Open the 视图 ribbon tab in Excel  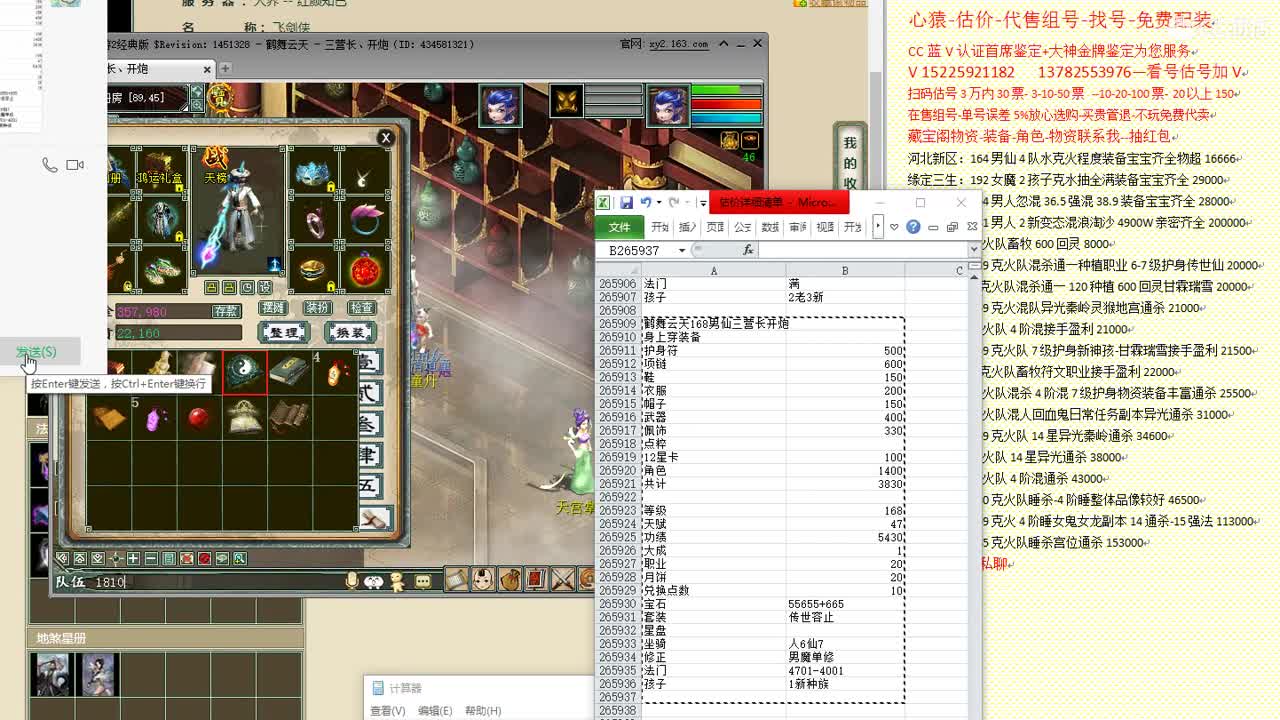825,227
